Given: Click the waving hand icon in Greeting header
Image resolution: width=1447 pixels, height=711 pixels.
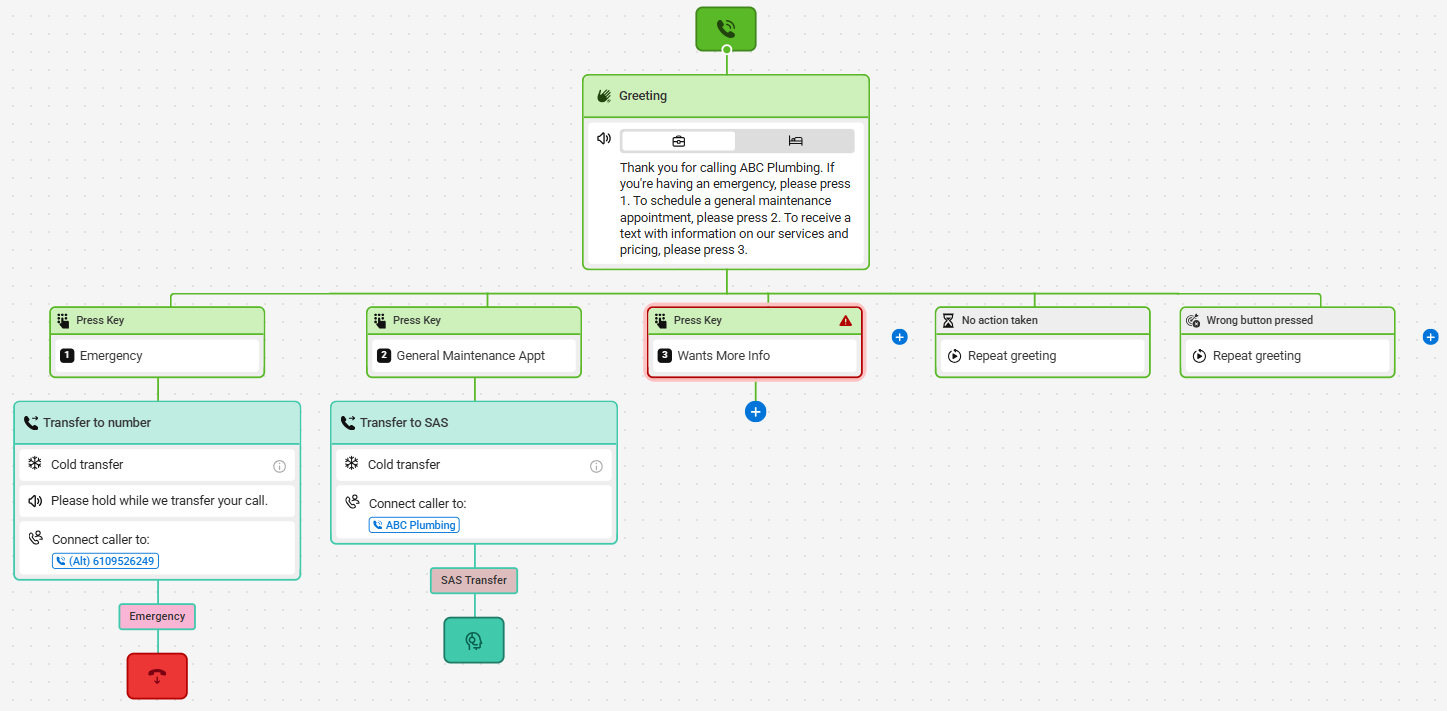Looking at the screenshot, I should pos(604,96).
